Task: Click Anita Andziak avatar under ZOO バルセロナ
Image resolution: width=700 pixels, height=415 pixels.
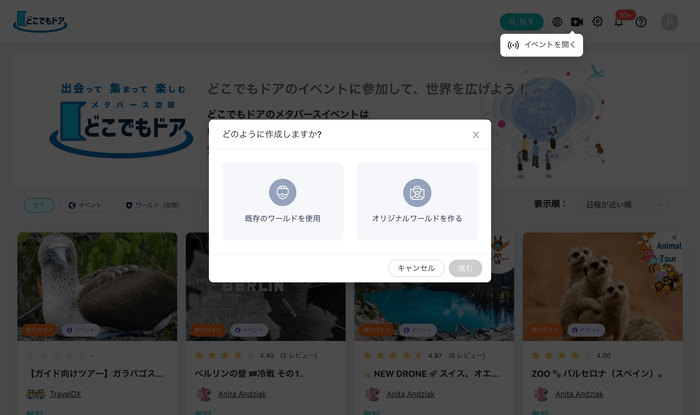Action: coord(541,394)
